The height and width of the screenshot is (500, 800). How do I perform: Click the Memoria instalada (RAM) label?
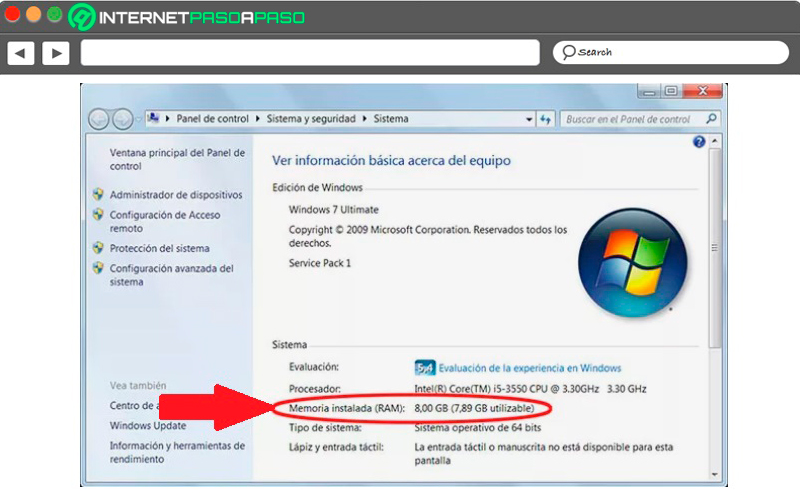point(347,408)
